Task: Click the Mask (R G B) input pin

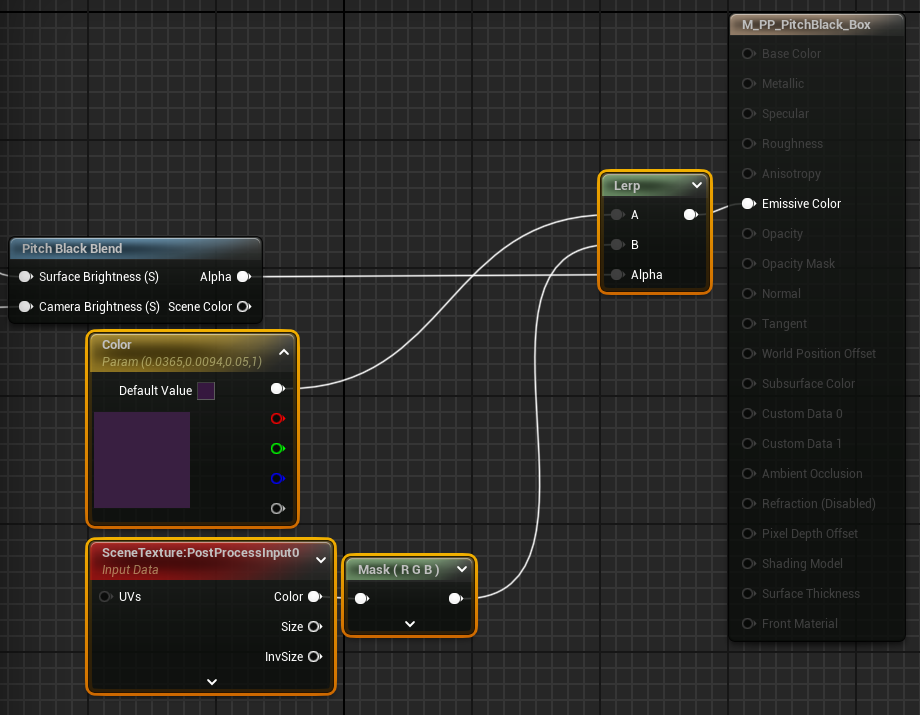Action: tap(362, 598)
